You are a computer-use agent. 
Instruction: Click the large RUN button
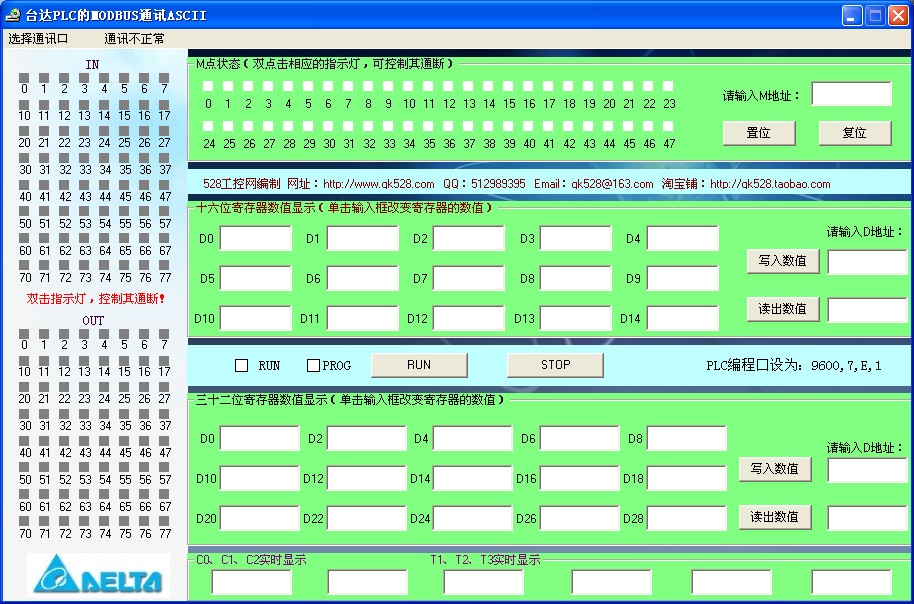pos(419,365)
